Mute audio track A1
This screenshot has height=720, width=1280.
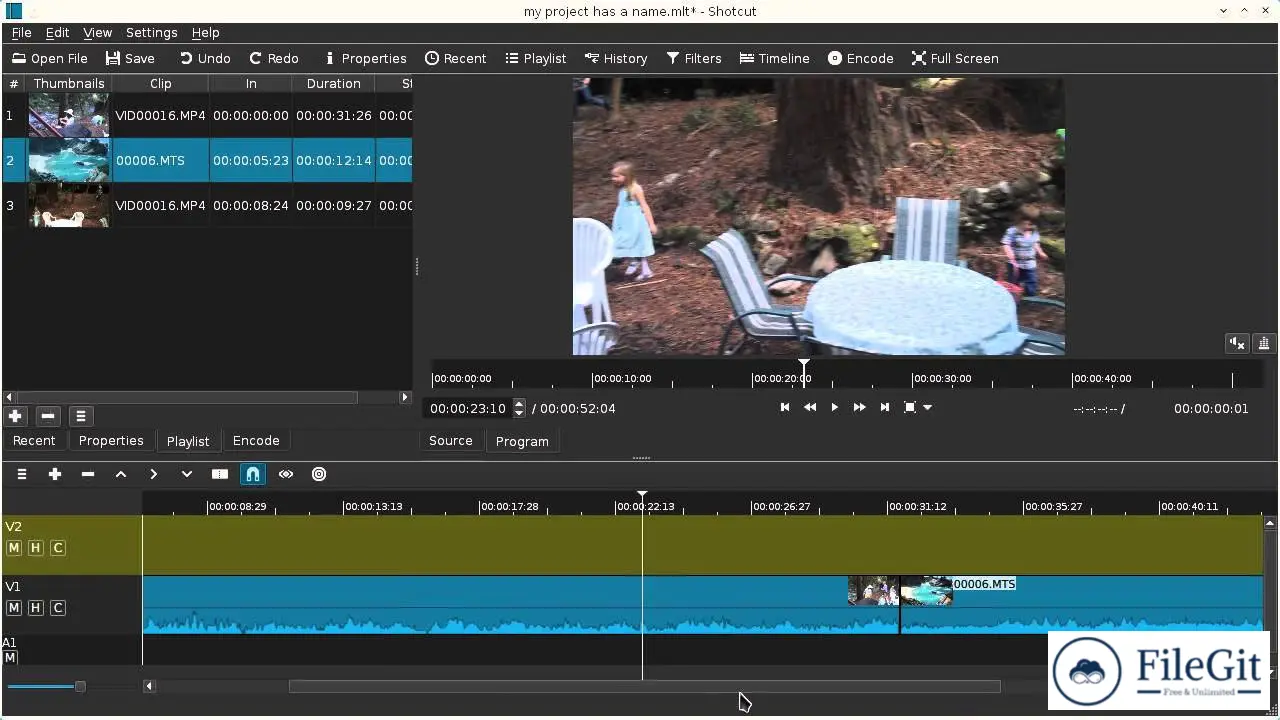coord(10,657)
